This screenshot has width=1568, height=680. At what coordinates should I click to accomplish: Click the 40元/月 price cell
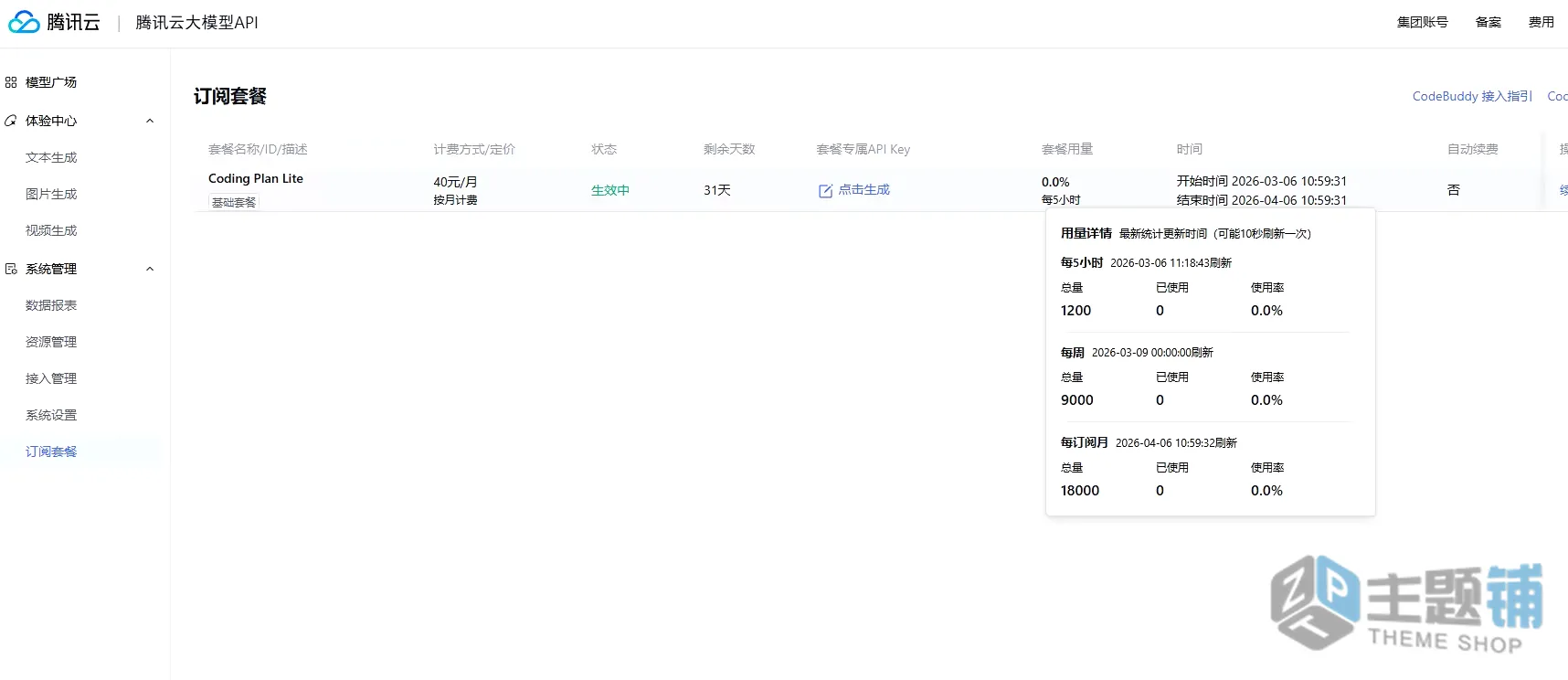pyautogui.click(x=455, y=182)
